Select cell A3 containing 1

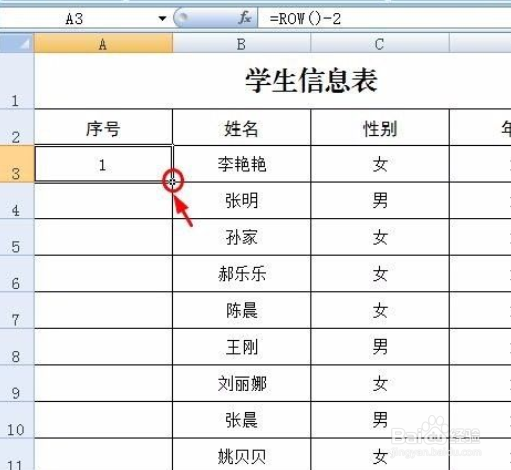click(103, 164)
